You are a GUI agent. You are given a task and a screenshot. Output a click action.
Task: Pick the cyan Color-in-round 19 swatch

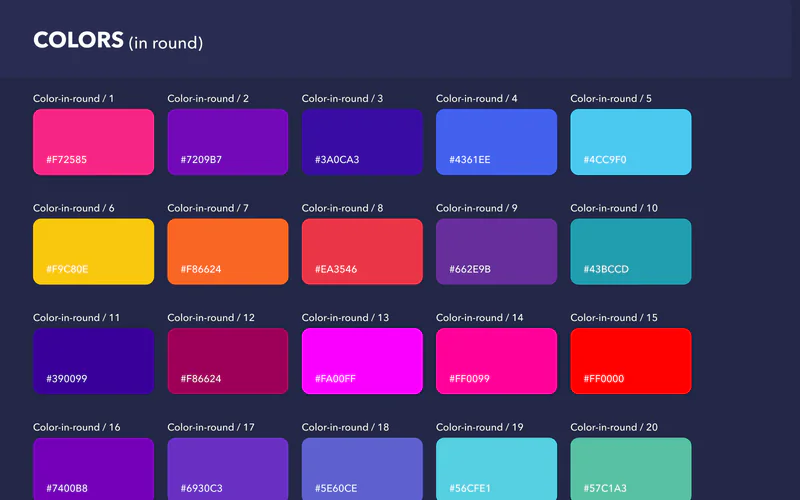click(496, 469)
